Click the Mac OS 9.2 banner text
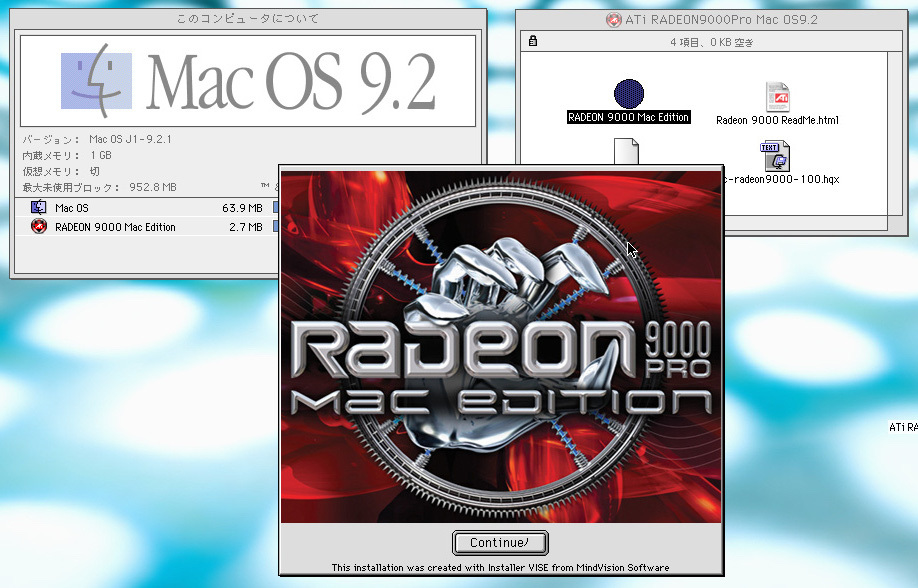This screenshot has width=918, height=588. pos(291,81)
